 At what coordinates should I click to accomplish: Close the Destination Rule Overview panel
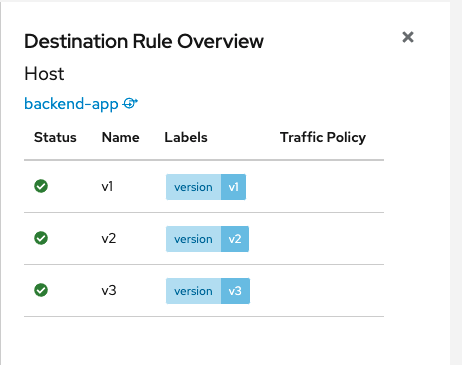(x=408, y=37)
